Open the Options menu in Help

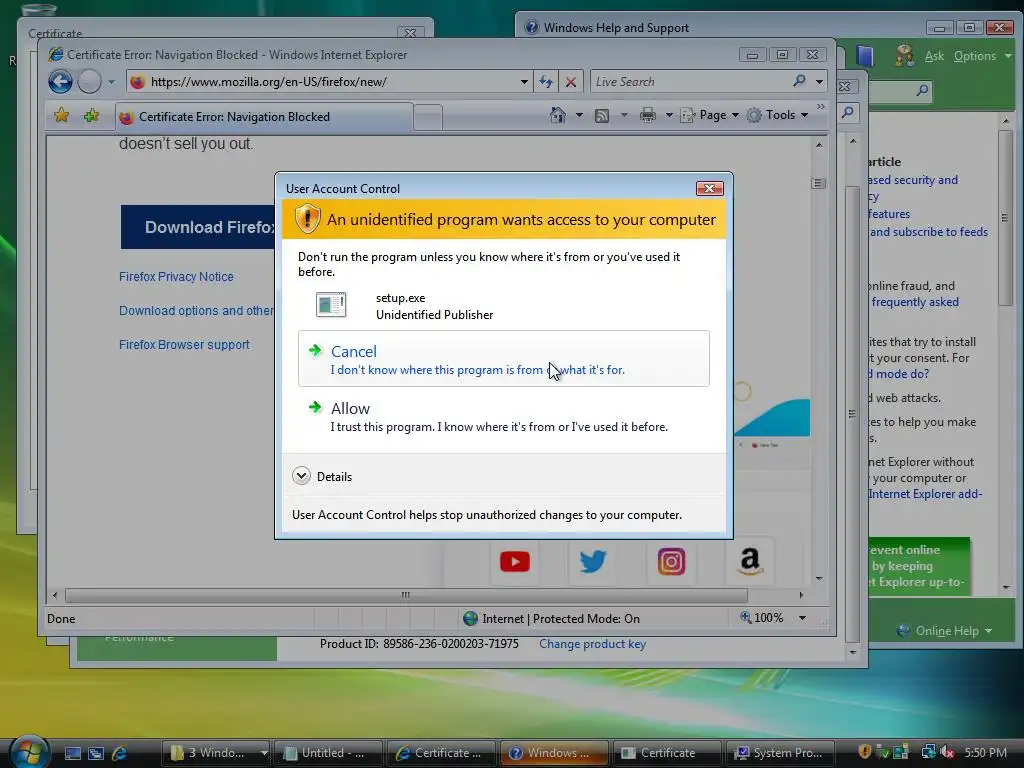[982, 56]
